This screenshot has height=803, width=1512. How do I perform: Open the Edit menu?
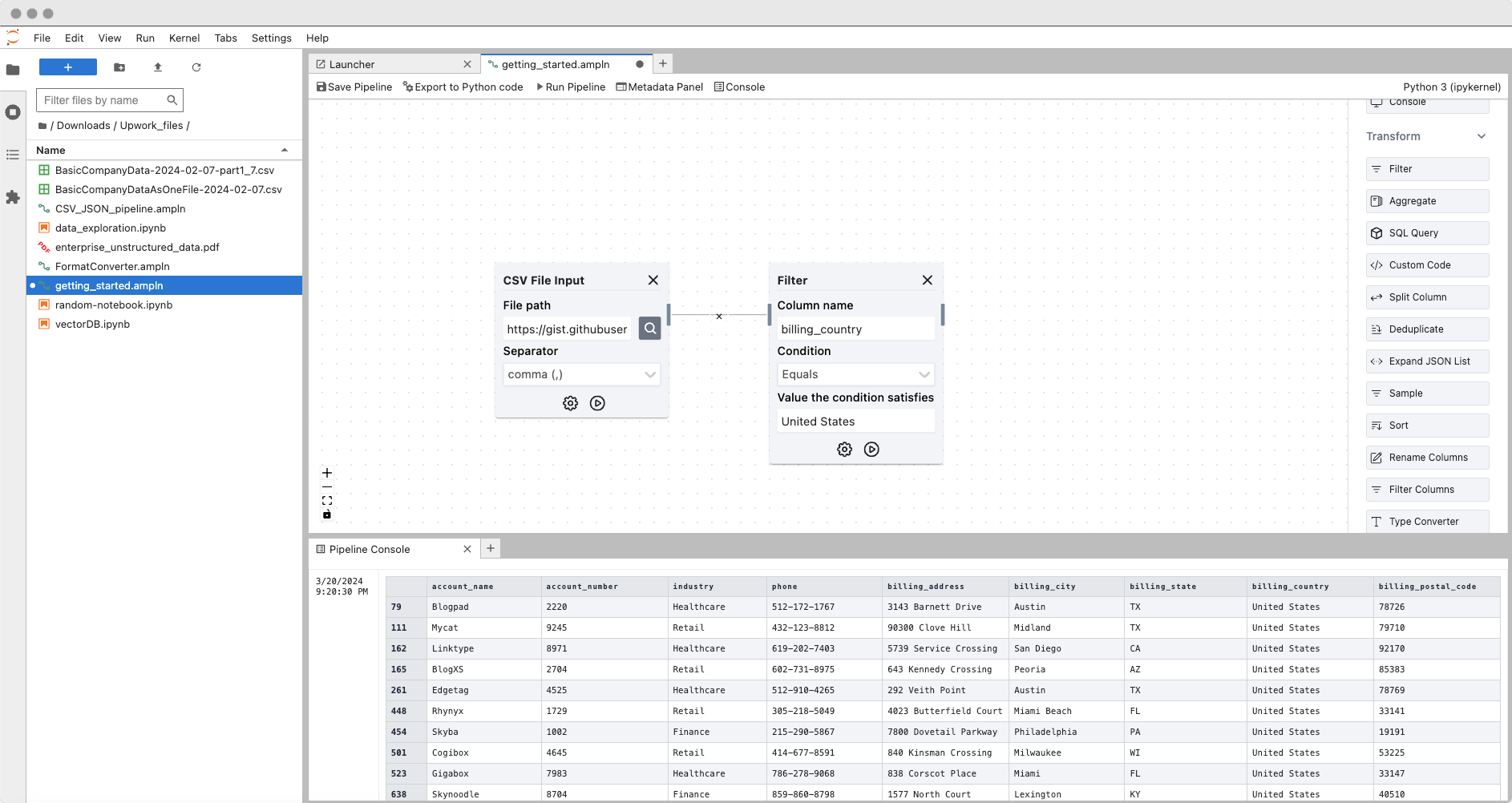tap(74, 38)
